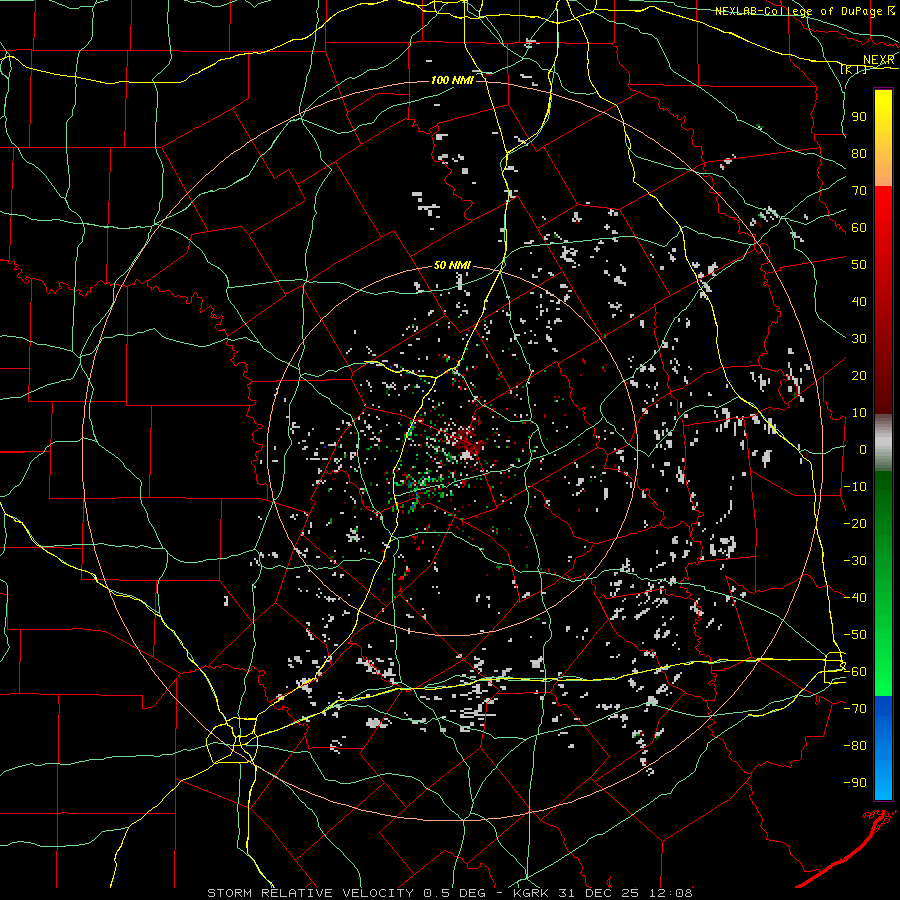Click the -90 scale value
The width and height of the screenshot is (900, 900).
(855, 783)
